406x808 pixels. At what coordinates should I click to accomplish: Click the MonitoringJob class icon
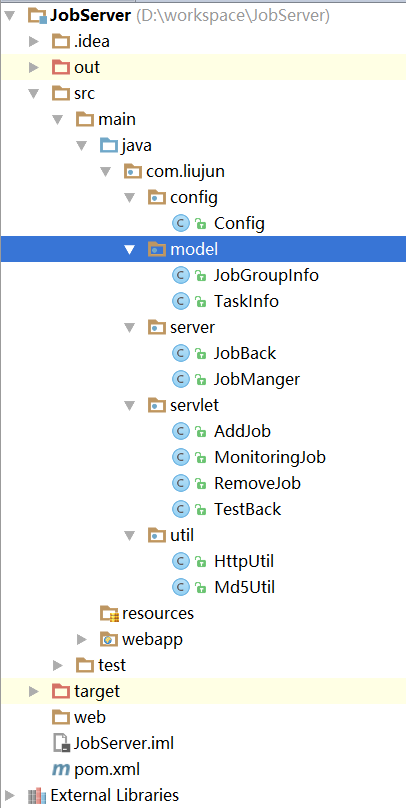[180, 457]
